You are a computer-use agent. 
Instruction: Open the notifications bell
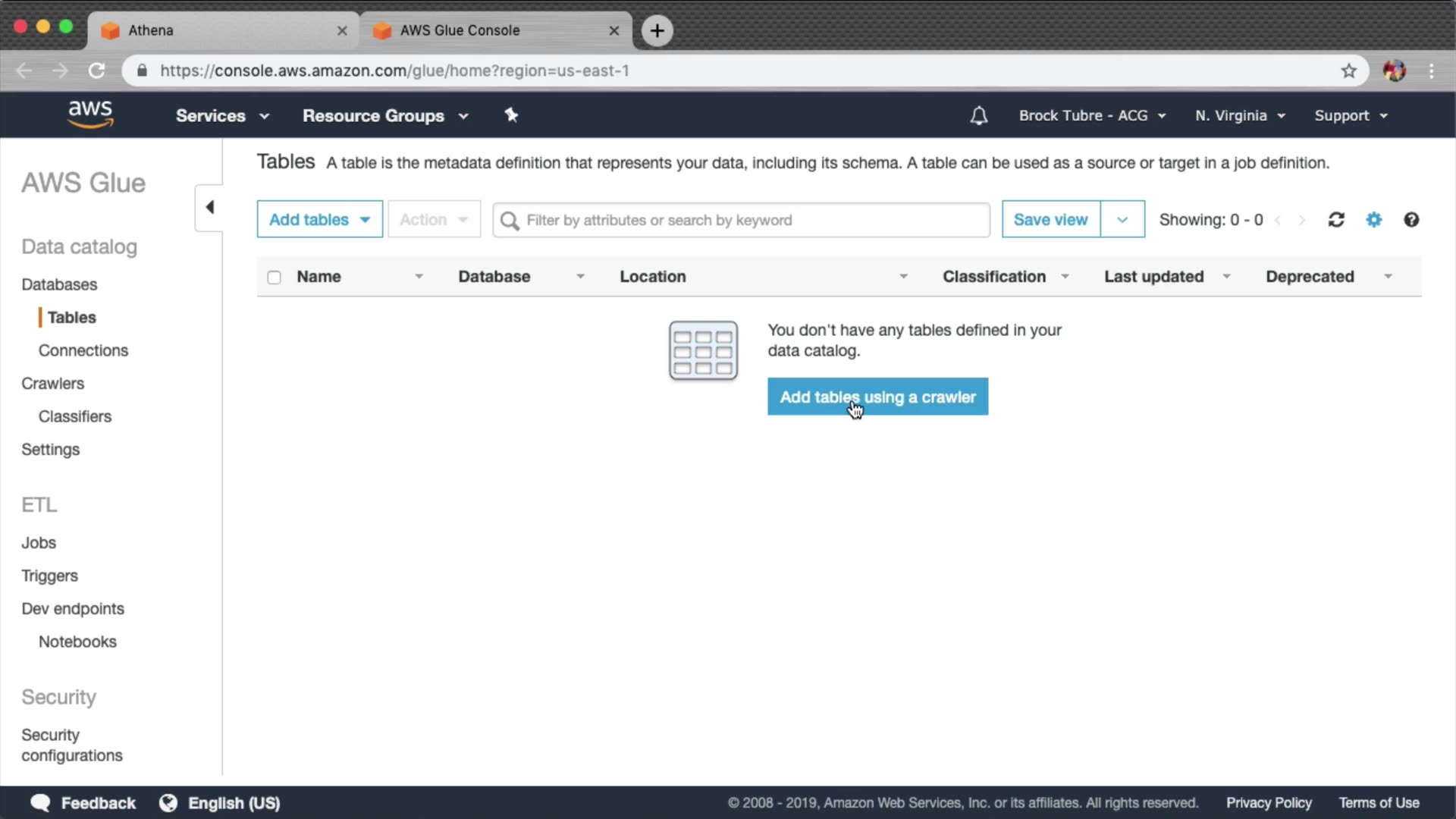[978, 116]
